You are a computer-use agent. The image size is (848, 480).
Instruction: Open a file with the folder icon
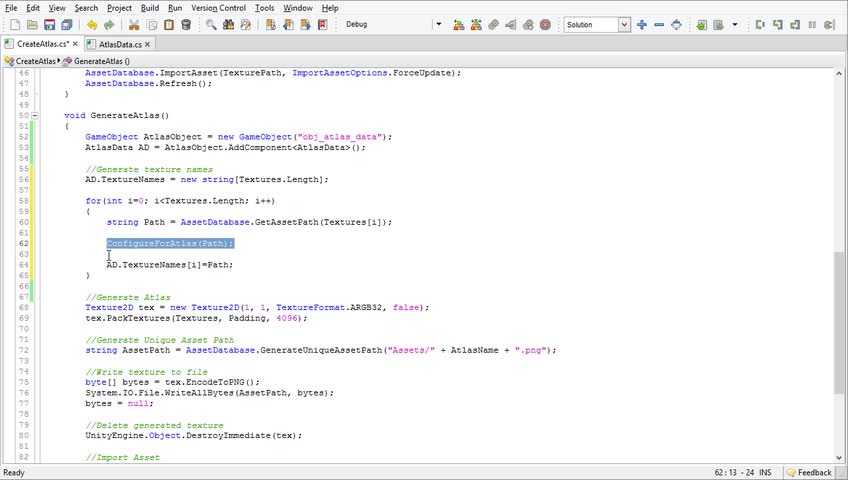click(x=32, y=25)
